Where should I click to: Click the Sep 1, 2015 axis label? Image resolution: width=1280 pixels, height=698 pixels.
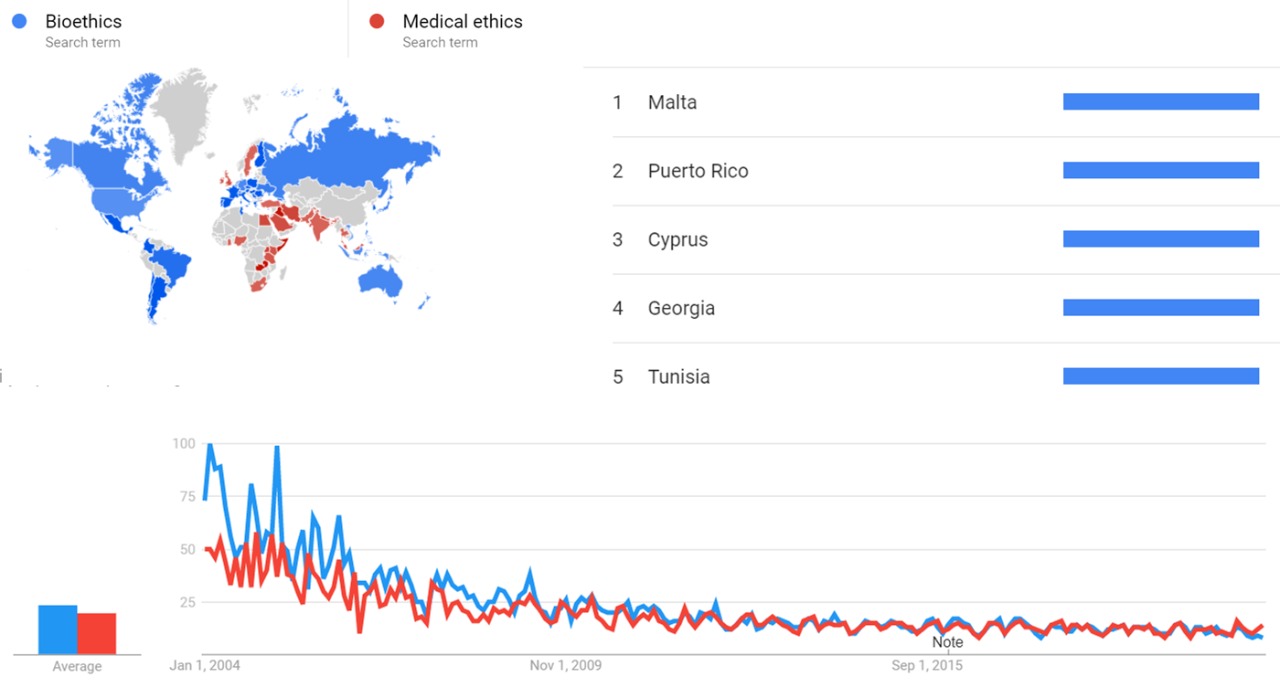(927, 665)
